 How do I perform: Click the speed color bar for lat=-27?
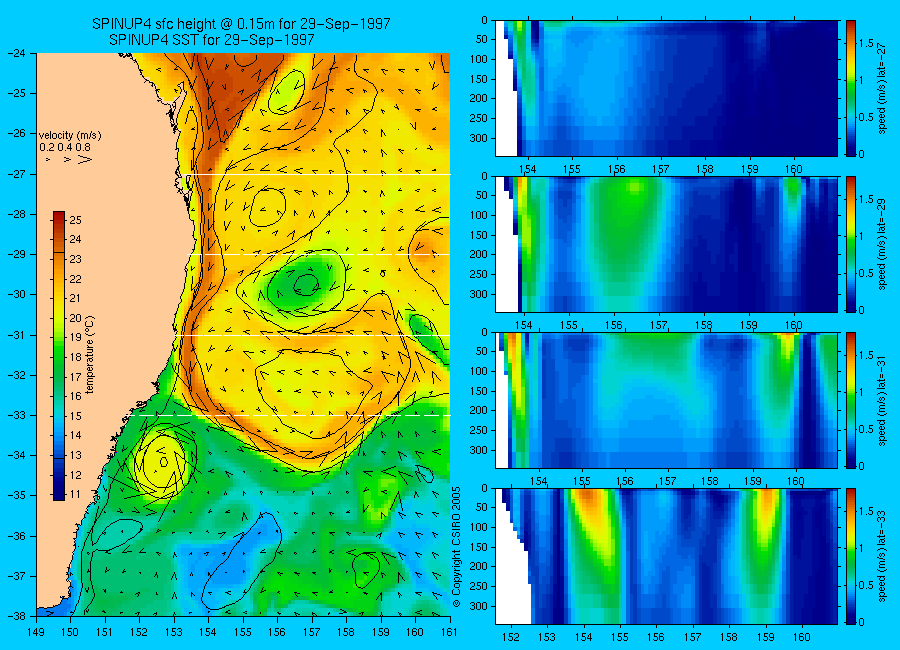point(850,88)
